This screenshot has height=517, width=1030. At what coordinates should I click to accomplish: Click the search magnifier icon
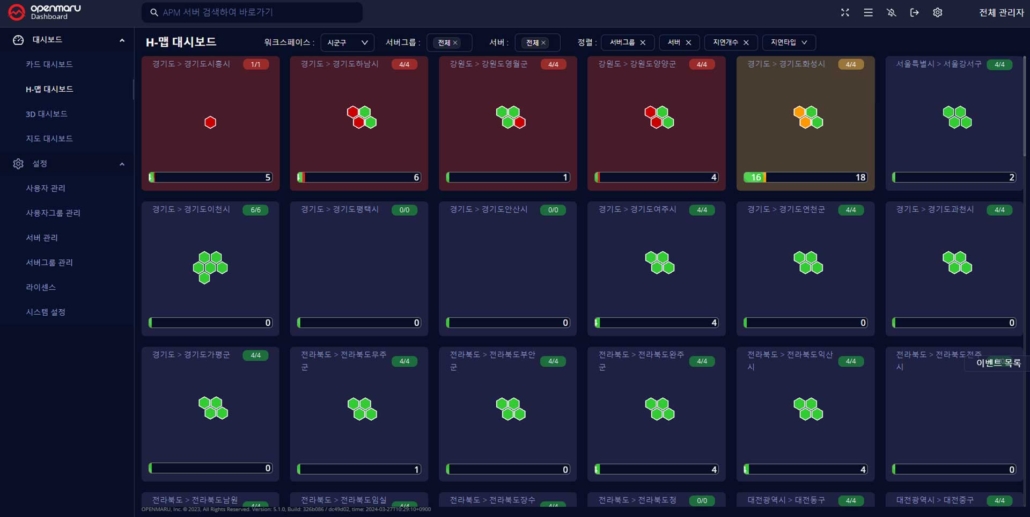point(154,13)
